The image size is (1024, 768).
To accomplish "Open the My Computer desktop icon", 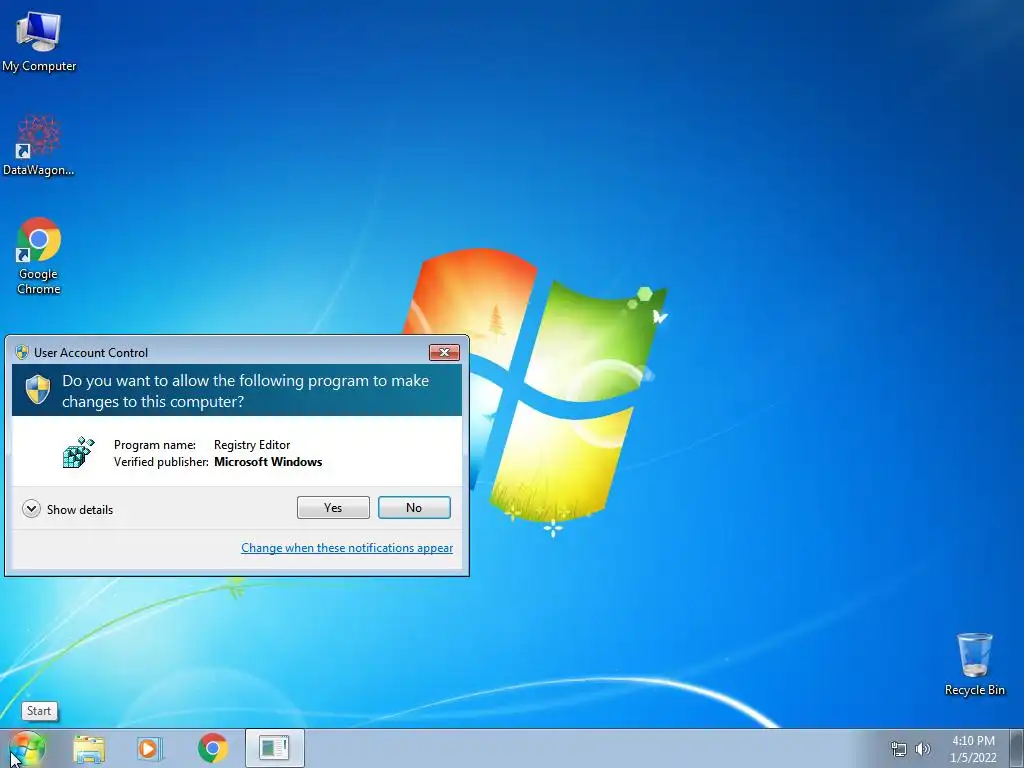I will [39, 42].
